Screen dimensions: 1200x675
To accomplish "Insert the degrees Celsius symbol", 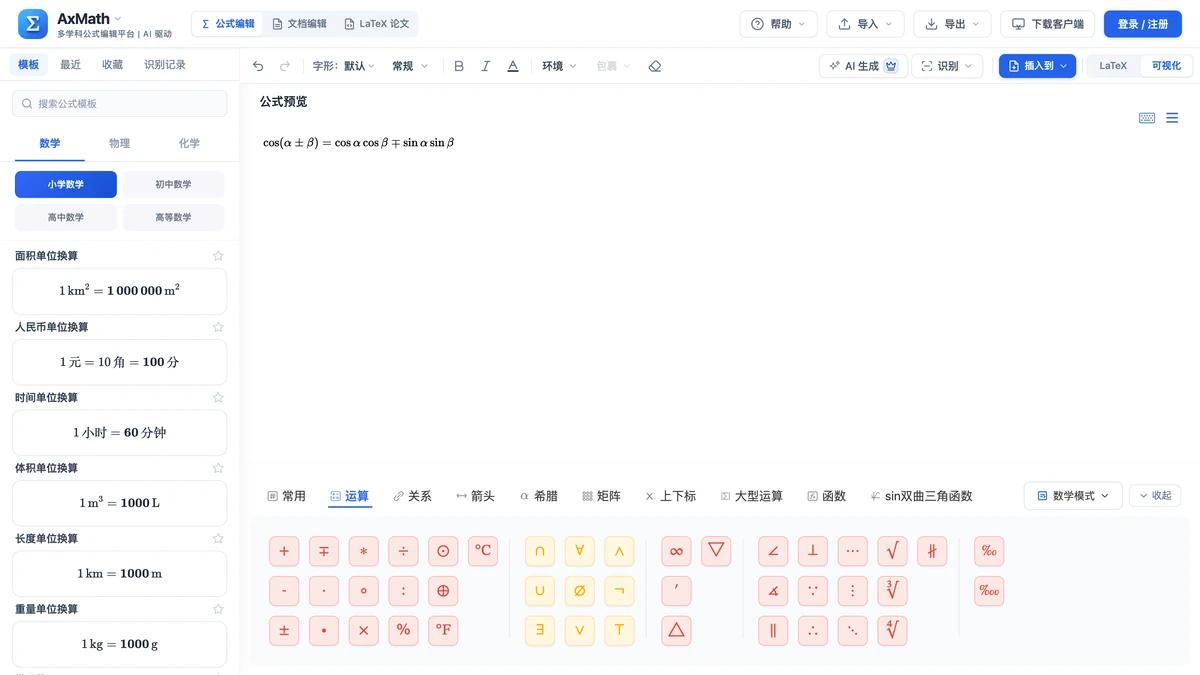I will coord(483,551).
